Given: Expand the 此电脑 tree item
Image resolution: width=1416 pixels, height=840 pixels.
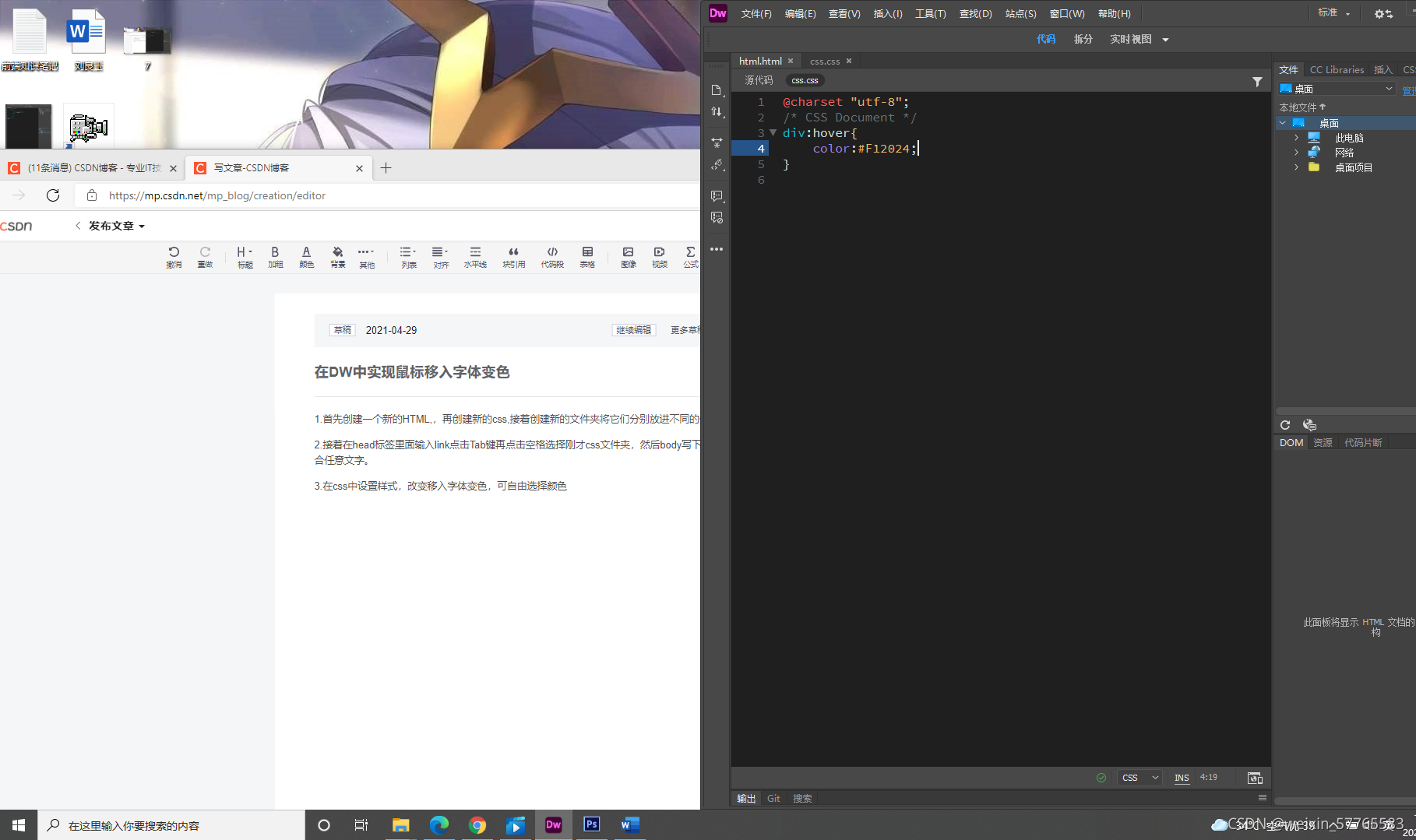Looking at the screenshot, I should click(x=1296, y=138).
